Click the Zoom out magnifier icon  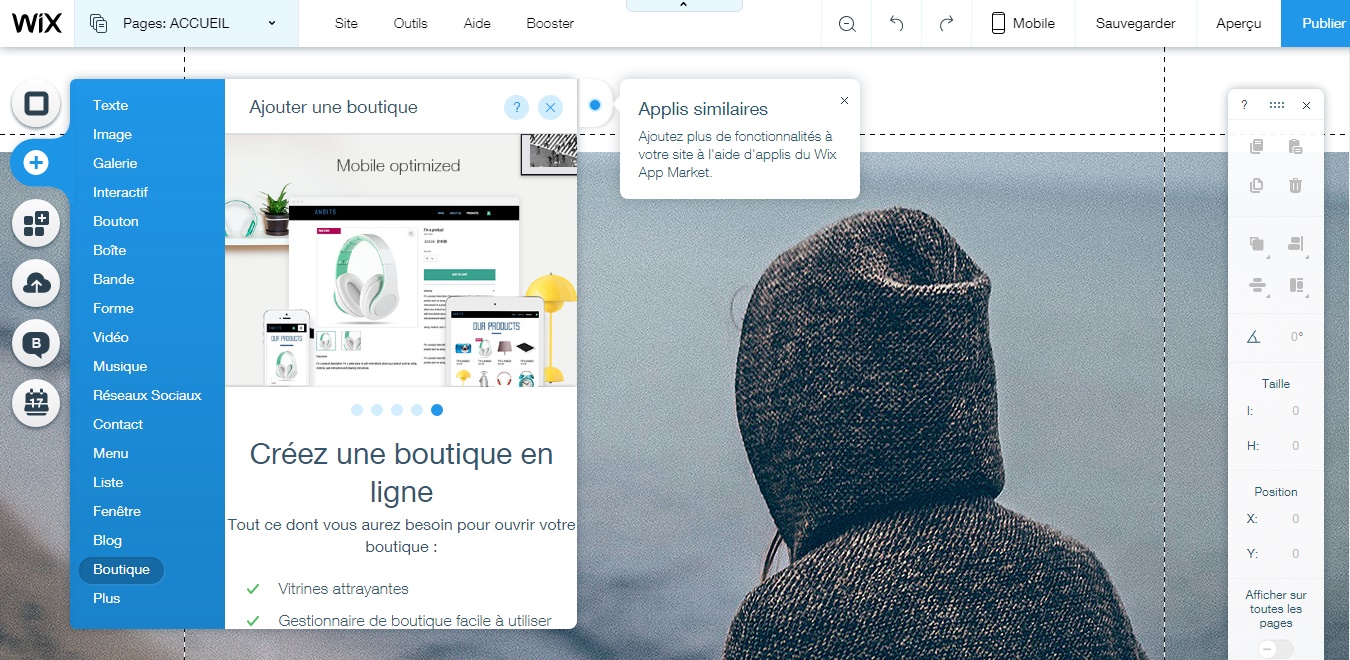846,23
